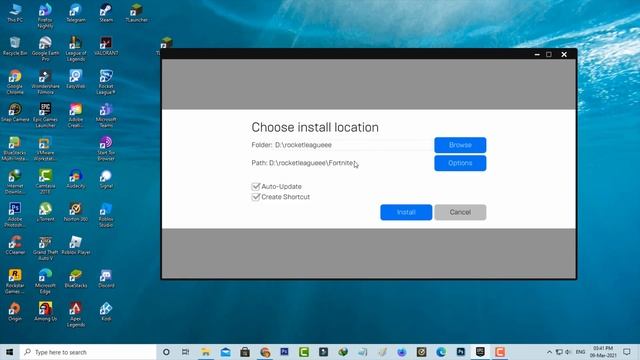This screenshot has width=640, height=360.
Task: Select the Origin desktop shortcut
Action: coord(15,312)
